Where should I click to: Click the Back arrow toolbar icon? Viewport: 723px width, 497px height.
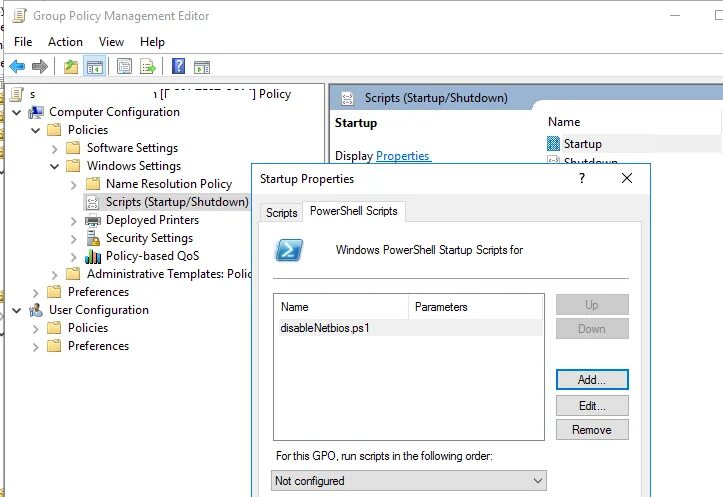coord(17,67)
